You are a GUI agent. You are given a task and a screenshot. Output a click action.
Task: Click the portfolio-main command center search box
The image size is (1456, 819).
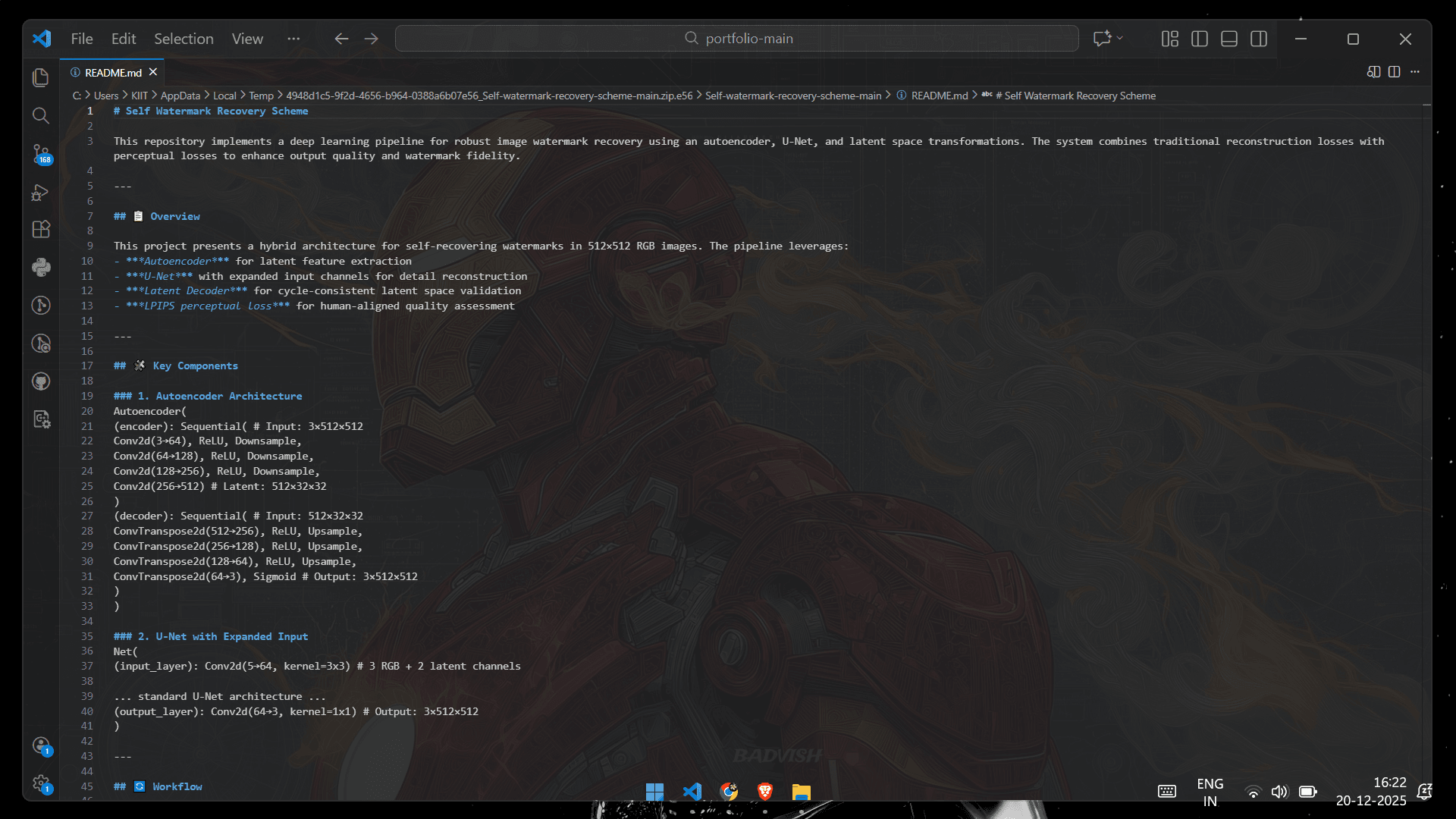click(736, 39)
